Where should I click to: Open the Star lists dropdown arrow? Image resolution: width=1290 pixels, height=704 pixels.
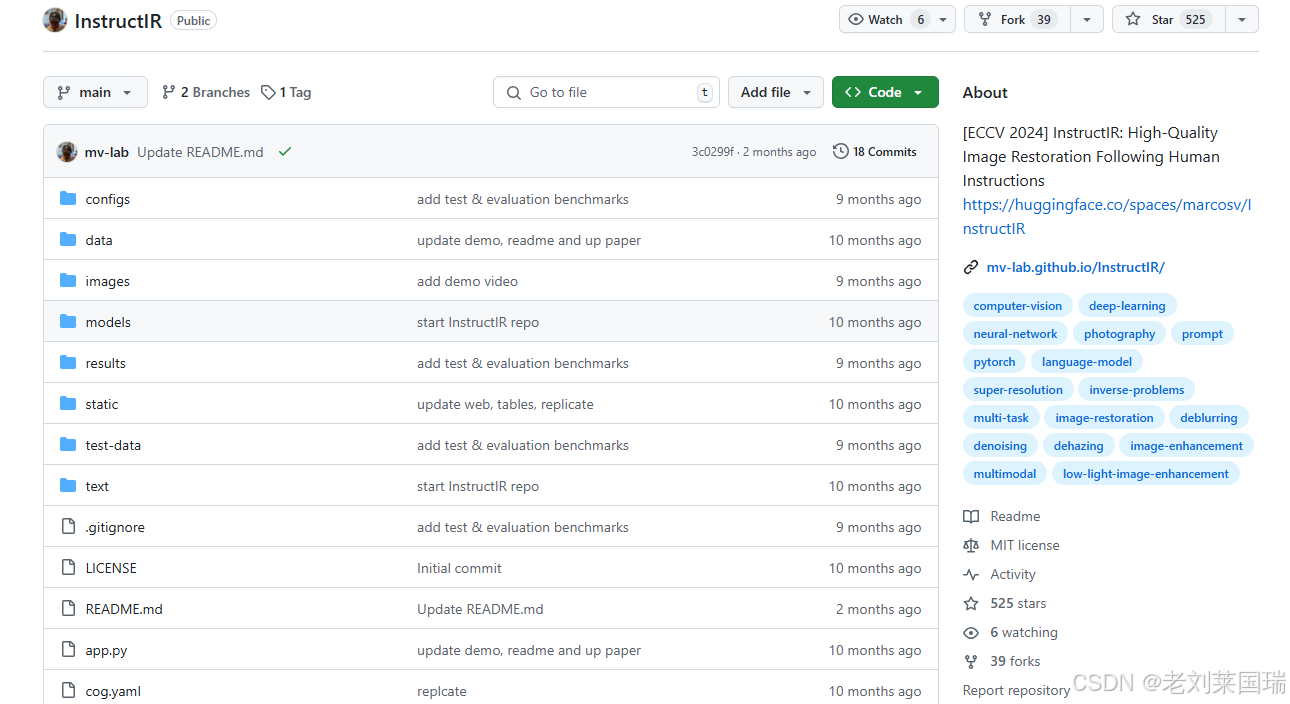1242,19
